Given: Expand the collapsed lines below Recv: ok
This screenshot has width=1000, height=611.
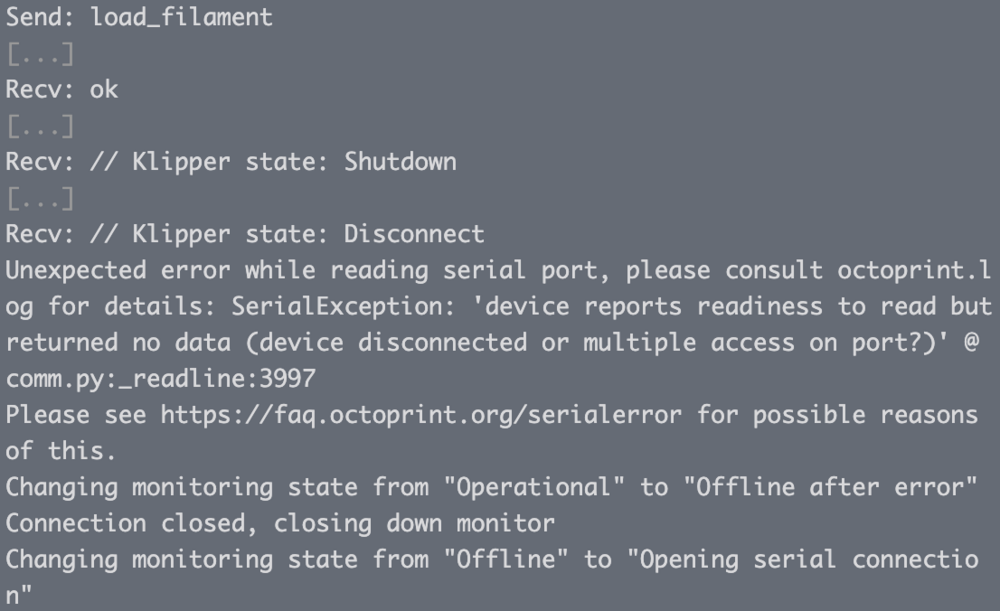Looking at the screenshot, I should tap(40, 126).
